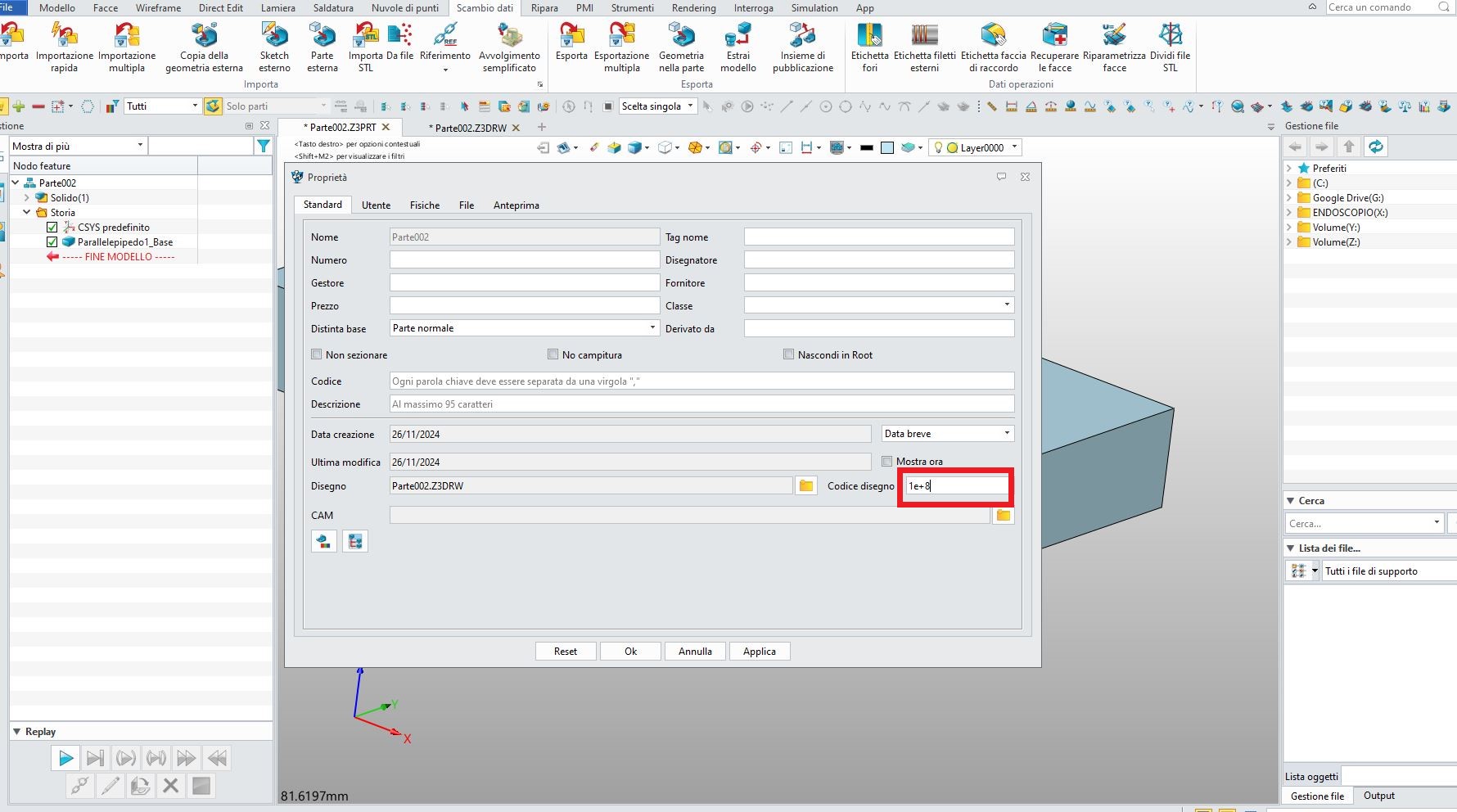Switch to Output panel tab
The height and width of the screenshot is (812, 1457).
[1379, 796]
